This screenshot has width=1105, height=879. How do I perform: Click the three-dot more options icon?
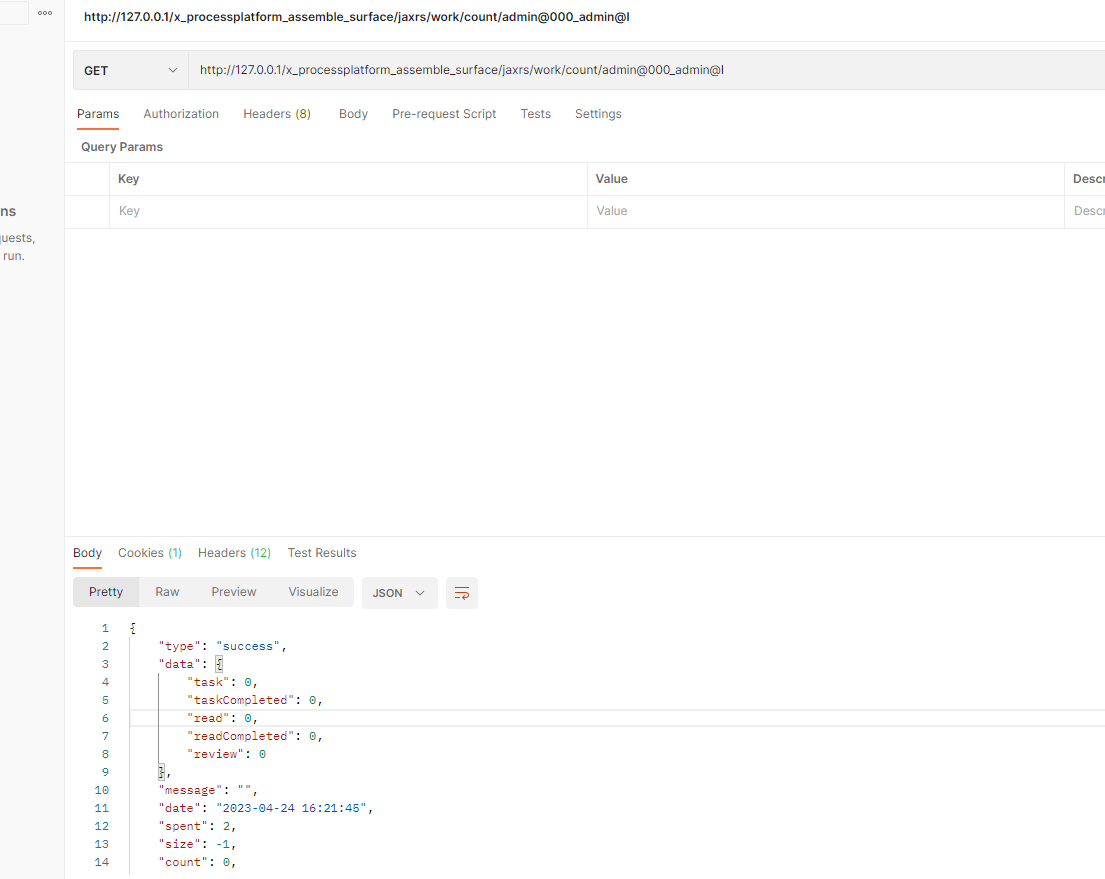click(x=45, y=13)
